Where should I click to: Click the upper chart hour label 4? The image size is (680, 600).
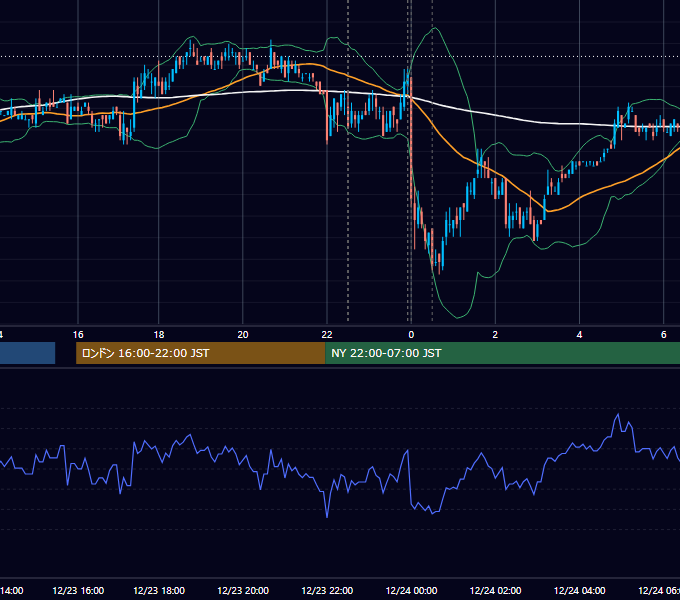pyautogui.click(x=579, y=335)
